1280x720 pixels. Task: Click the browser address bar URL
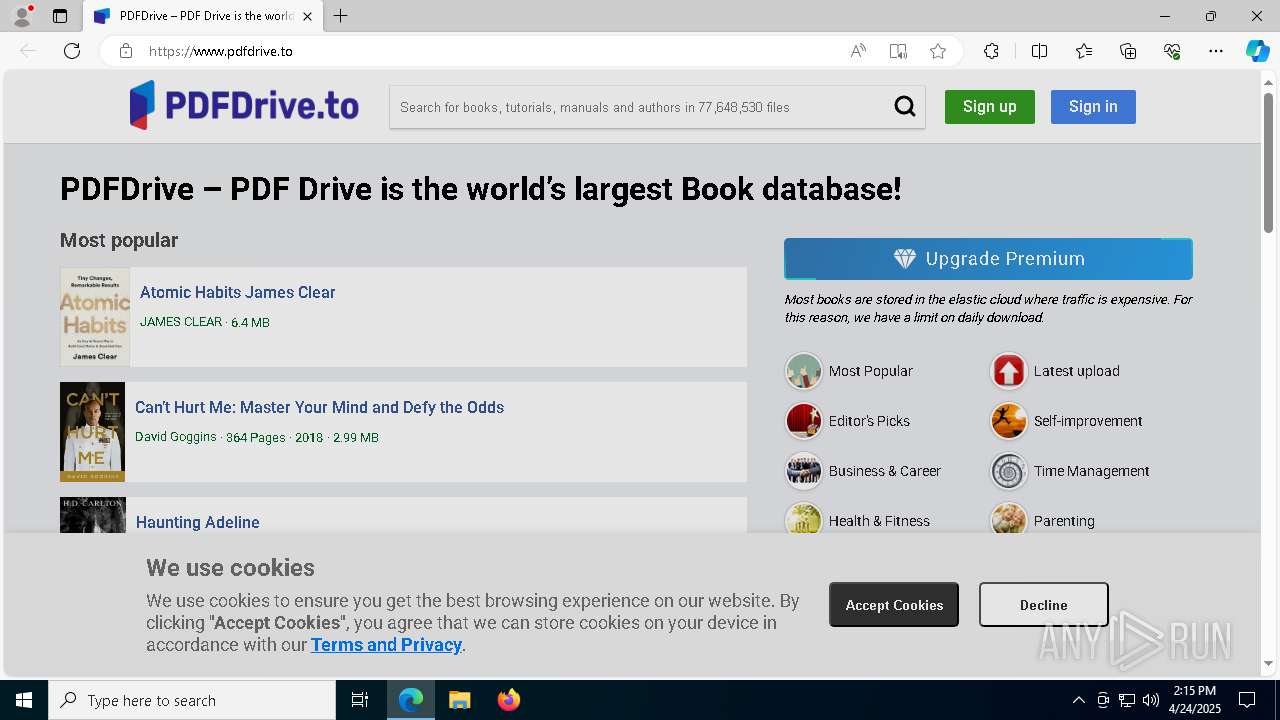221,51
